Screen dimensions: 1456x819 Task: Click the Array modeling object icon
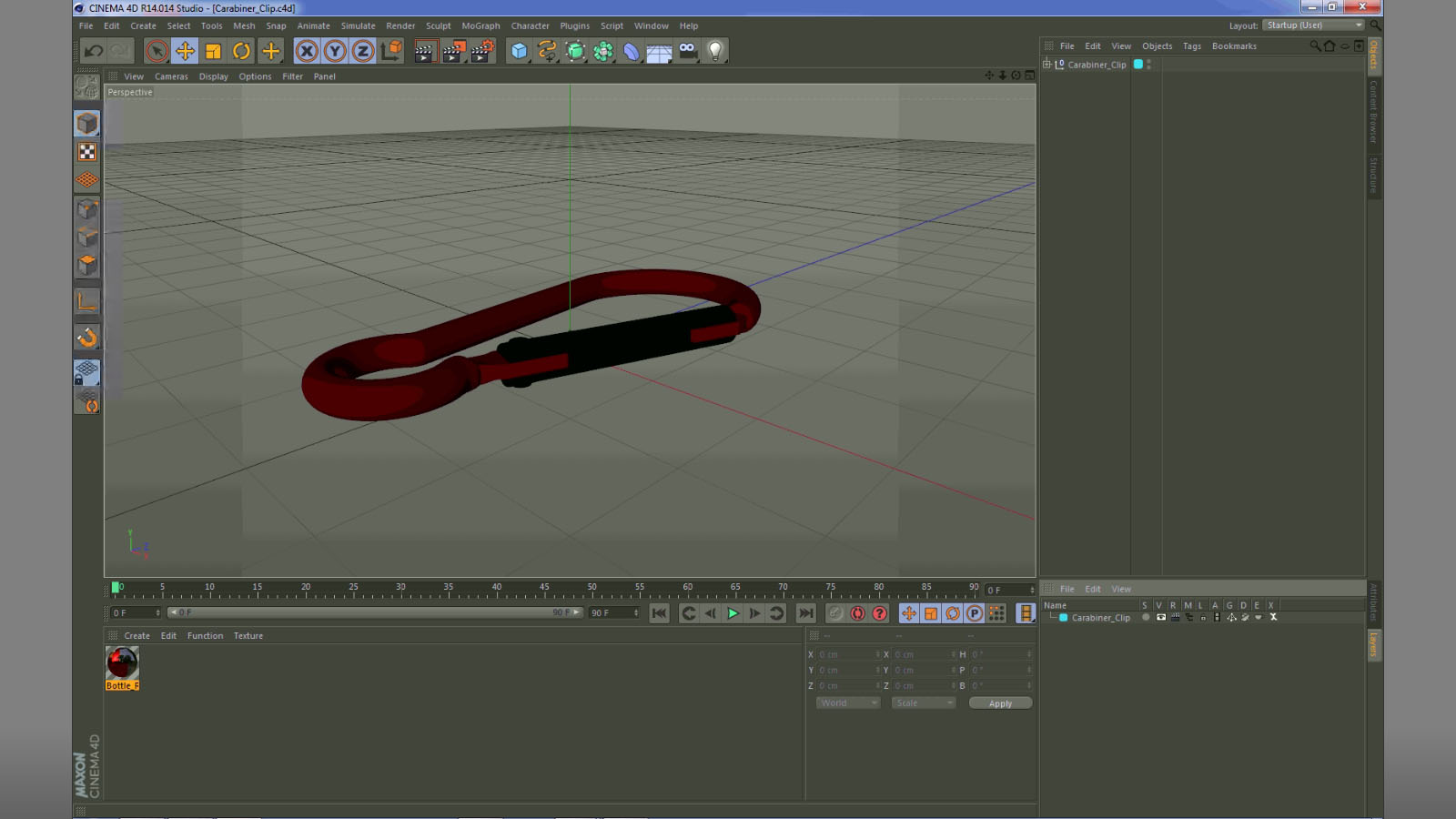click(603, 51)
